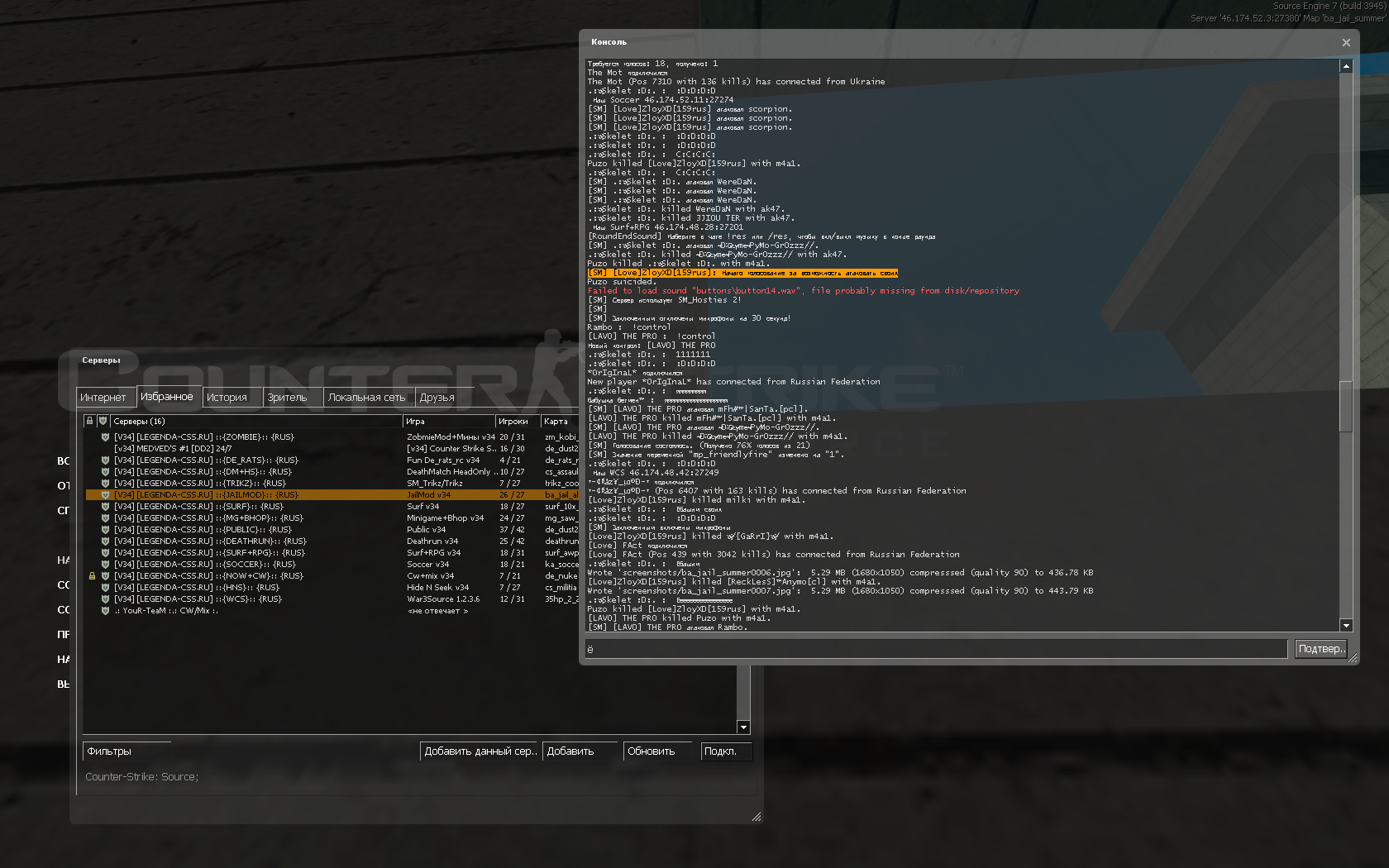Open the История tab

tap(228, 398)
